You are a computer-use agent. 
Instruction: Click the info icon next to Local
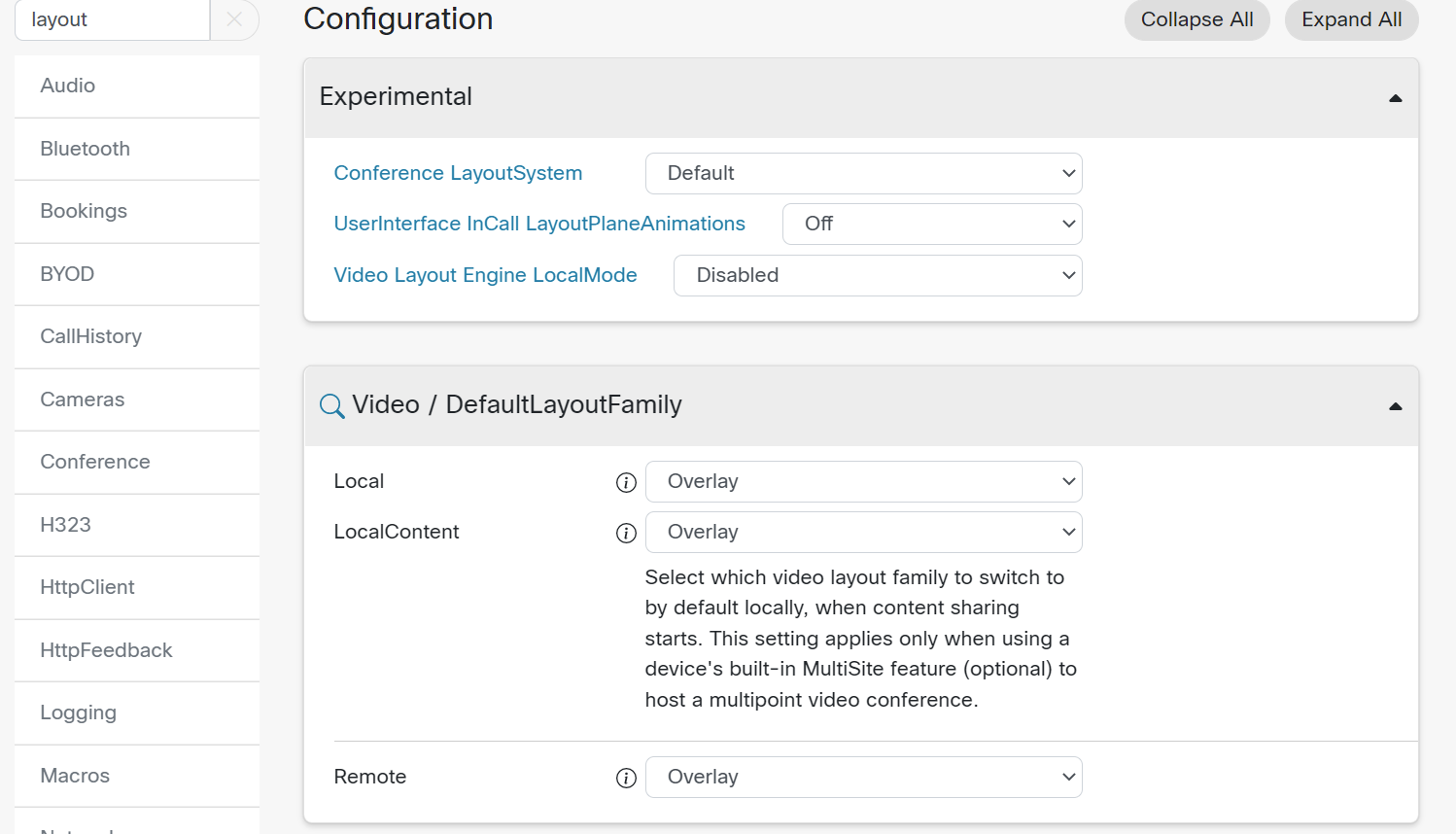[x=626, y=482]
